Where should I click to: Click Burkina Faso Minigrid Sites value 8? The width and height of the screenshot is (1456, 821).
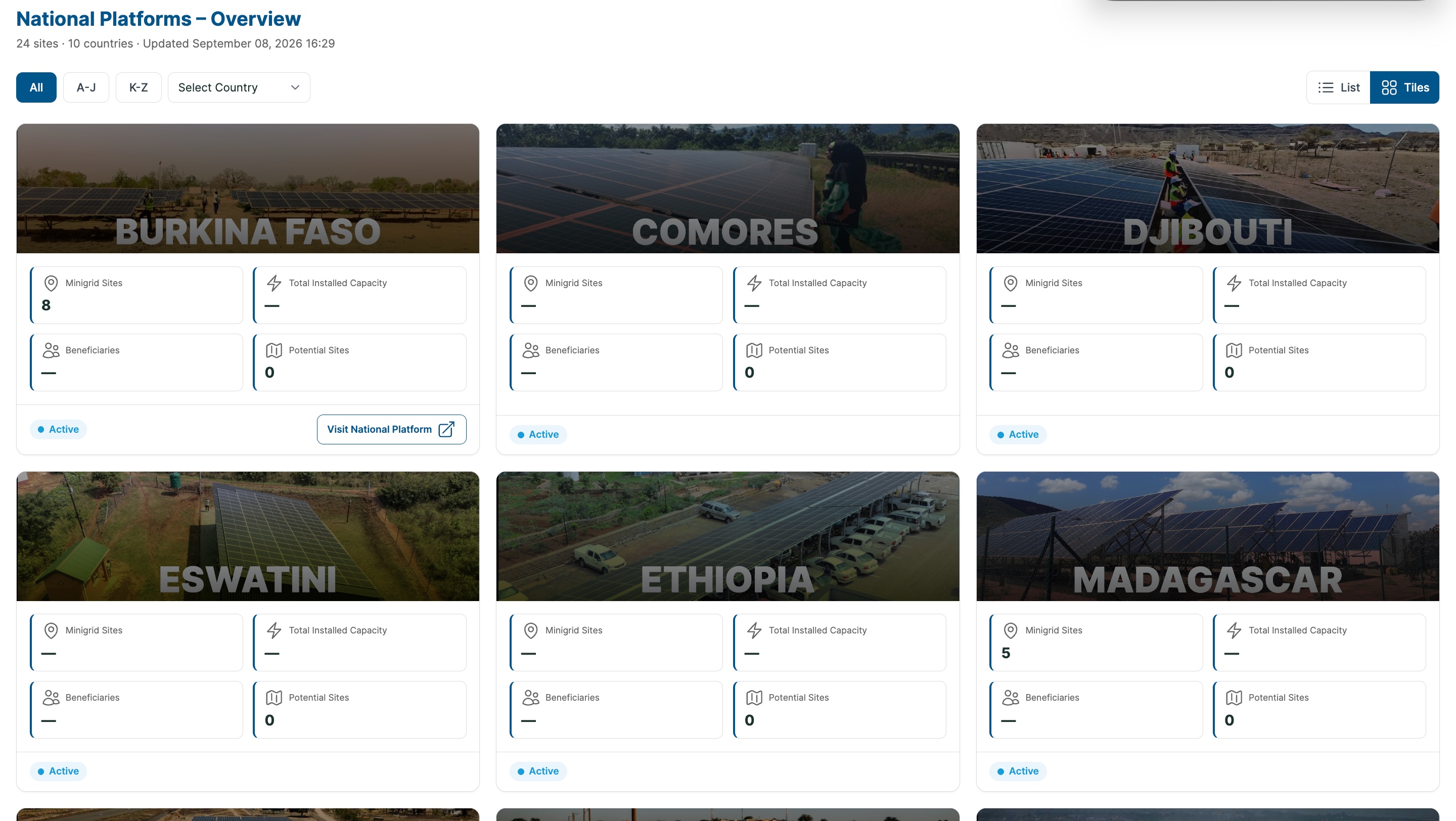47,306
